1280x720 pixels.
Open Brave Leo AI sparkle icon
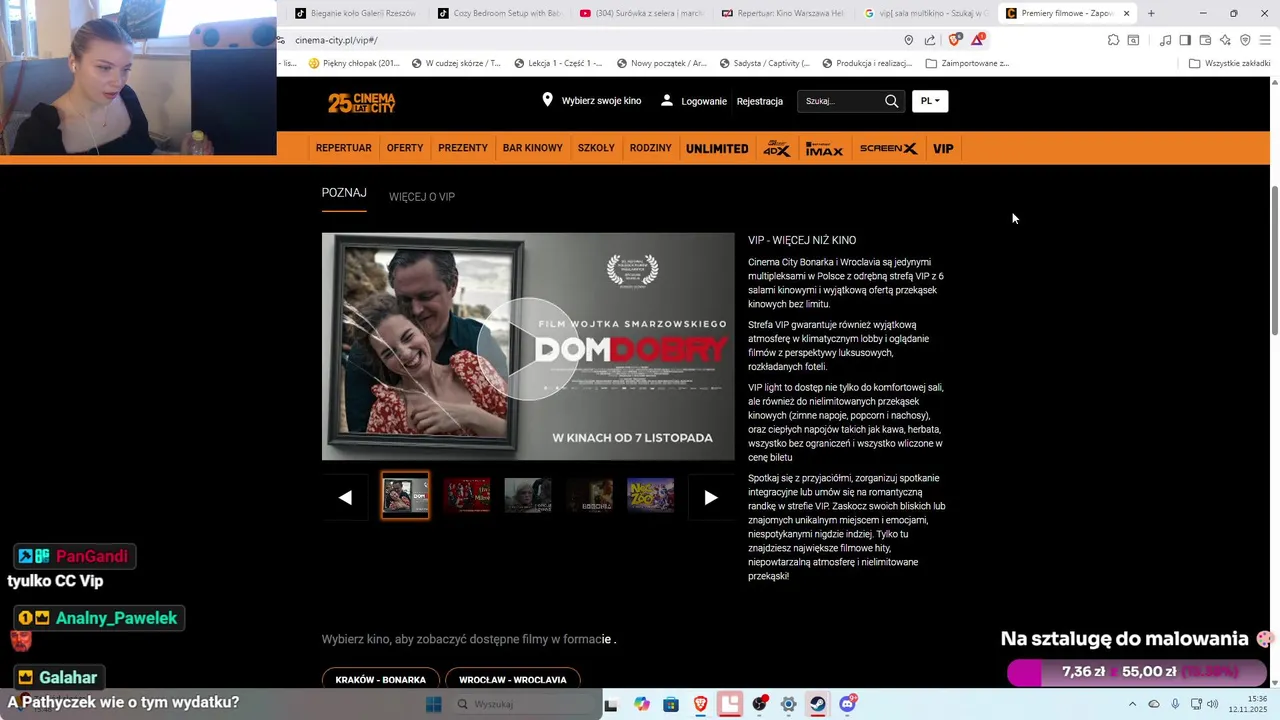click(1225, 40)
